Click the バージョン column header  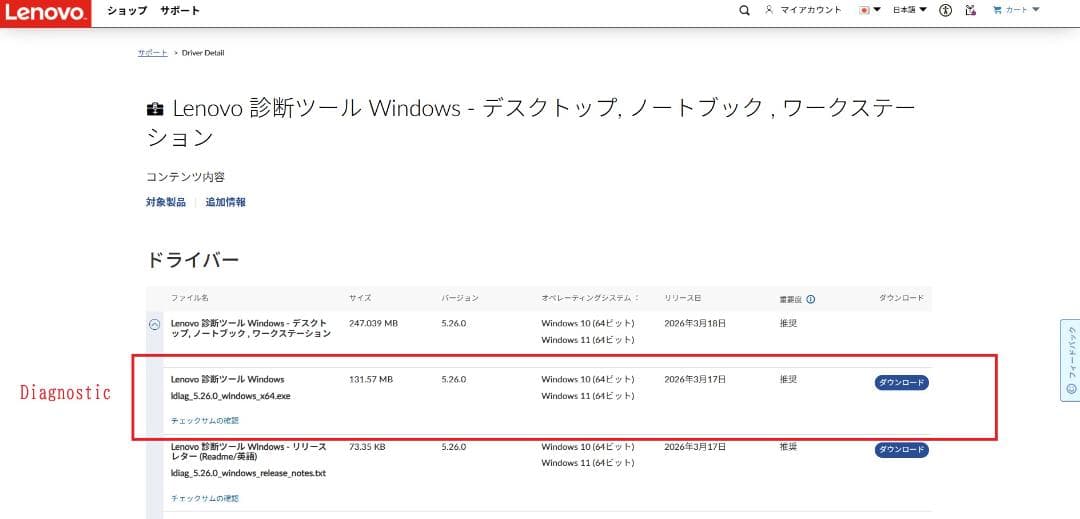tap(460, 298)
